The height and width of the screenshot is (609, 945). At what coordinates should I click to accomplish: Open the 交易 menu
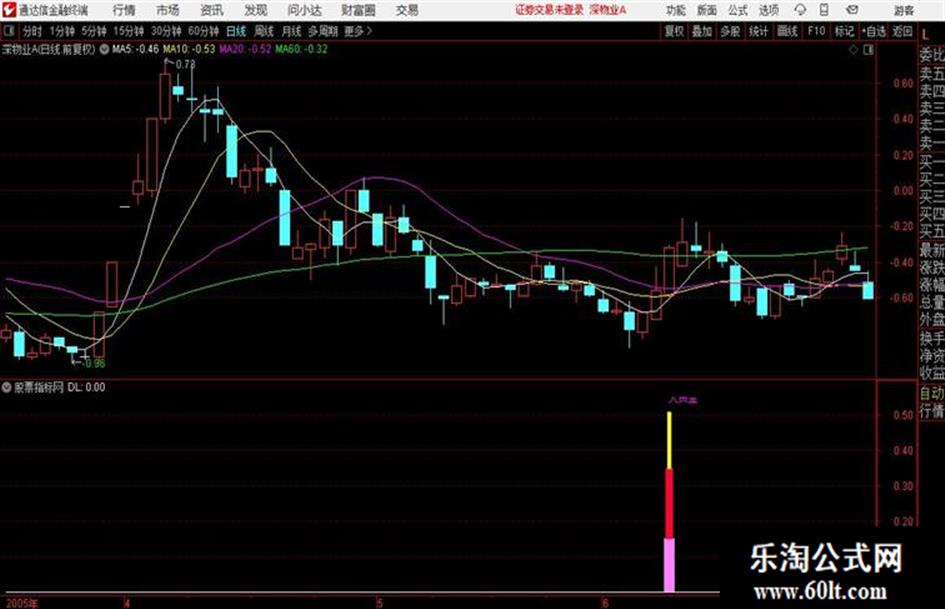click(x=407, y=10)
